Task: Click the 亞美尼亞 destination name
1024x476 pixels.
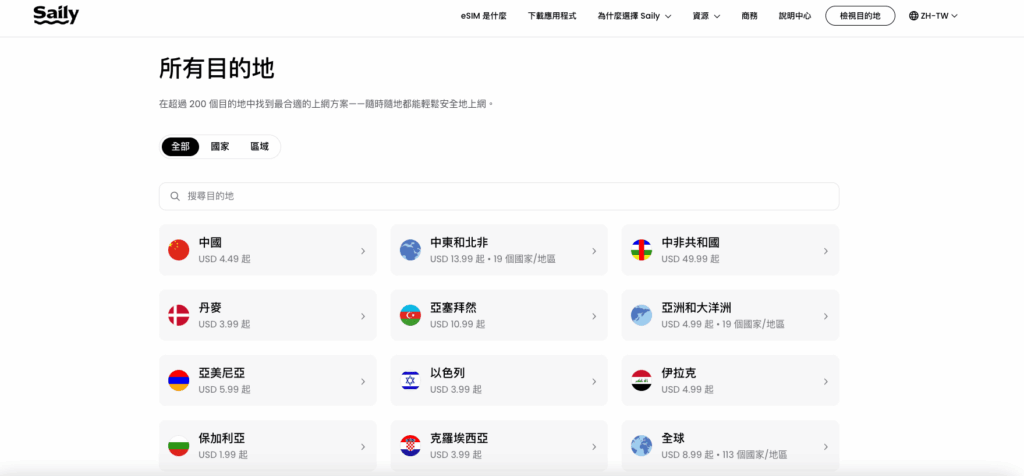Action: [x=222, y=373]
